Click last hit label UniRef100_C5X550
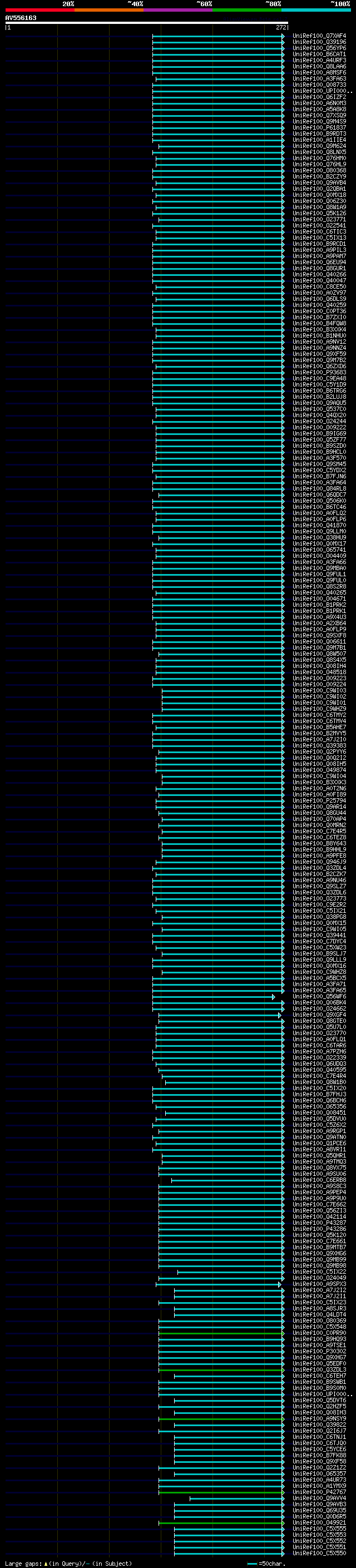356x1568 pixels. click(x=319, y=1553)
